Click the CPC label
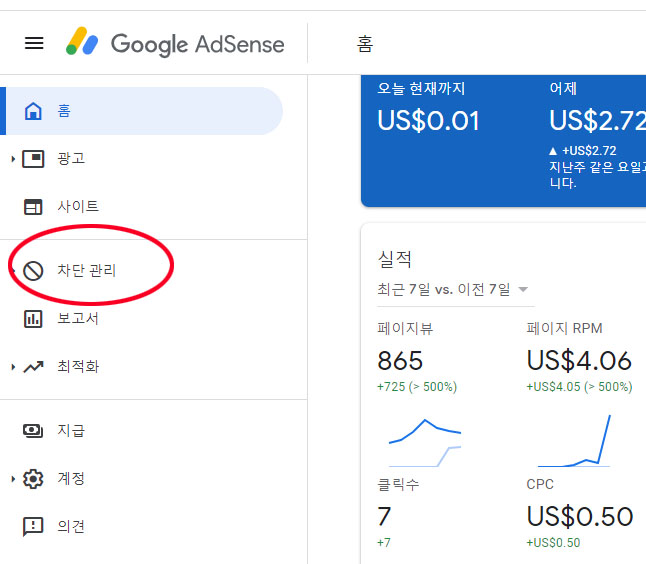 coord(540,484)
